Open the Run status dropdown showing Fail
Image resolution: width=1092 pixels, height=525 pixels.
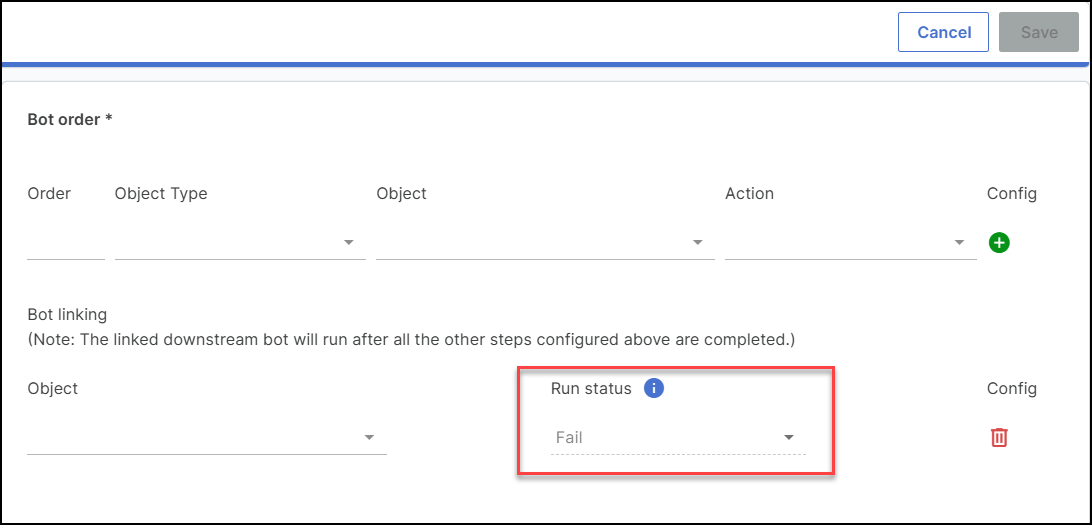(678, 438)
